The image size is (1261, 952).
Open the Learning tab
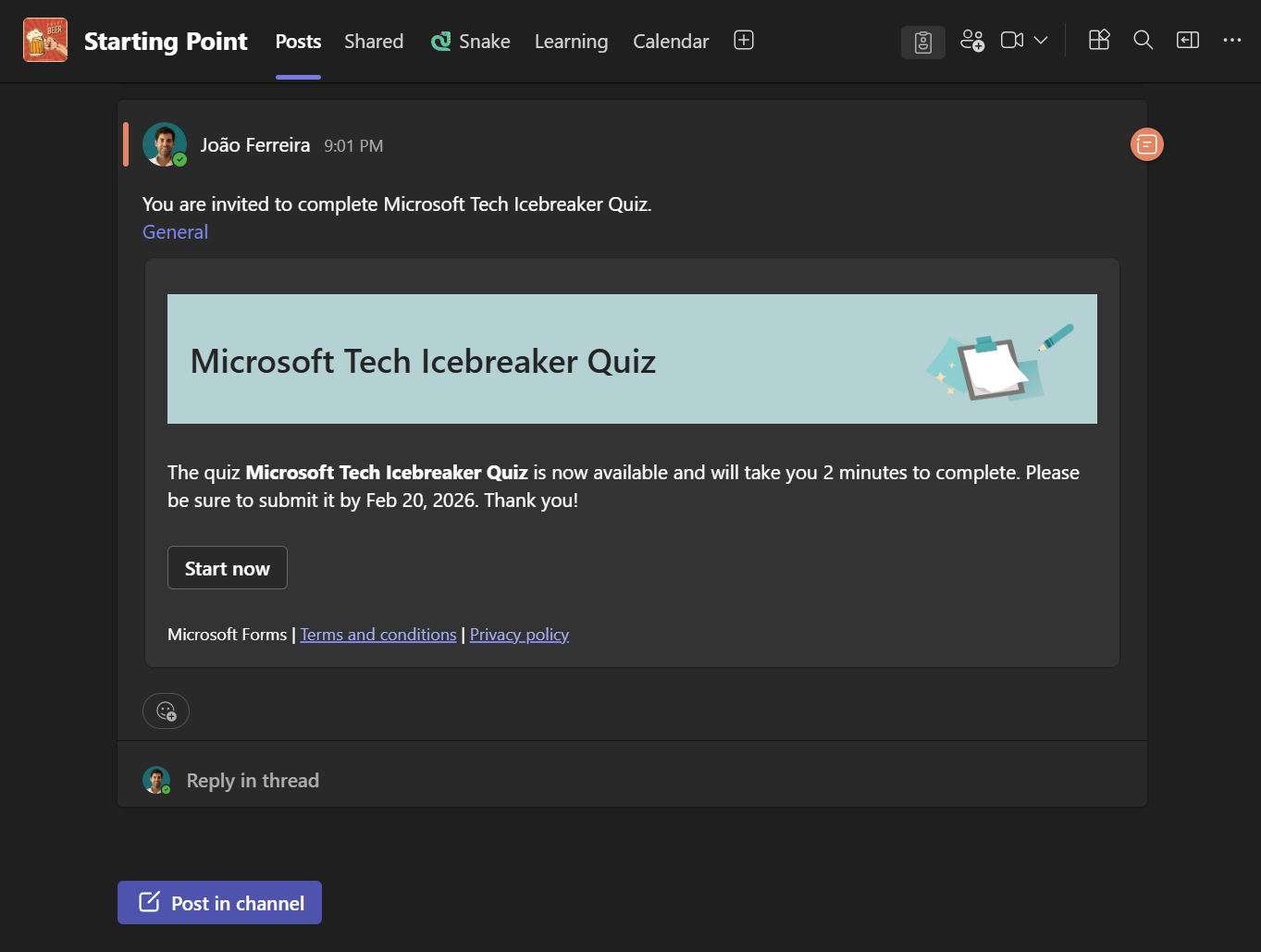[571, 41]
